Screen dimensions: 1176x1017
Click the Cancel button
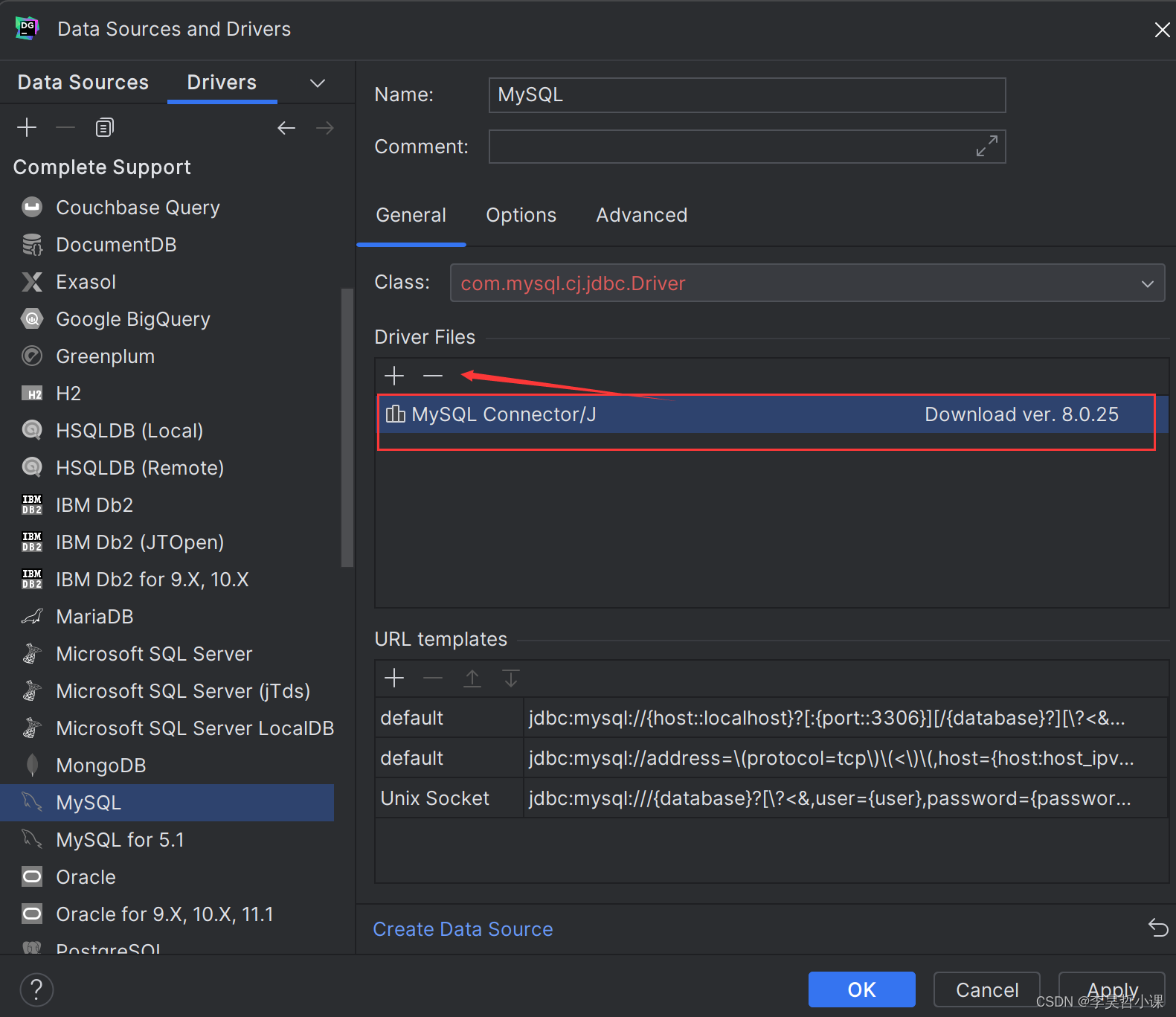tap(987, 989)
